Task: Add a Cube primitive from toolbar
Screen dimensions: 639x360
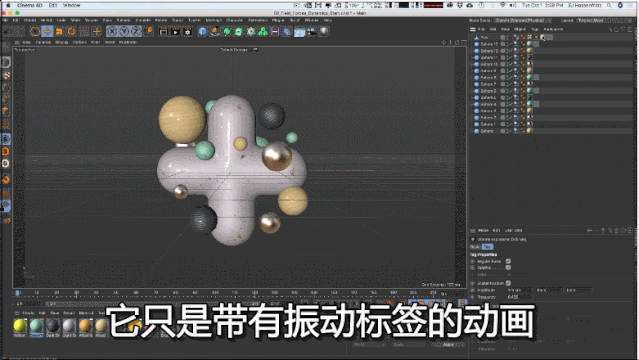Action: tap(203, 31)
